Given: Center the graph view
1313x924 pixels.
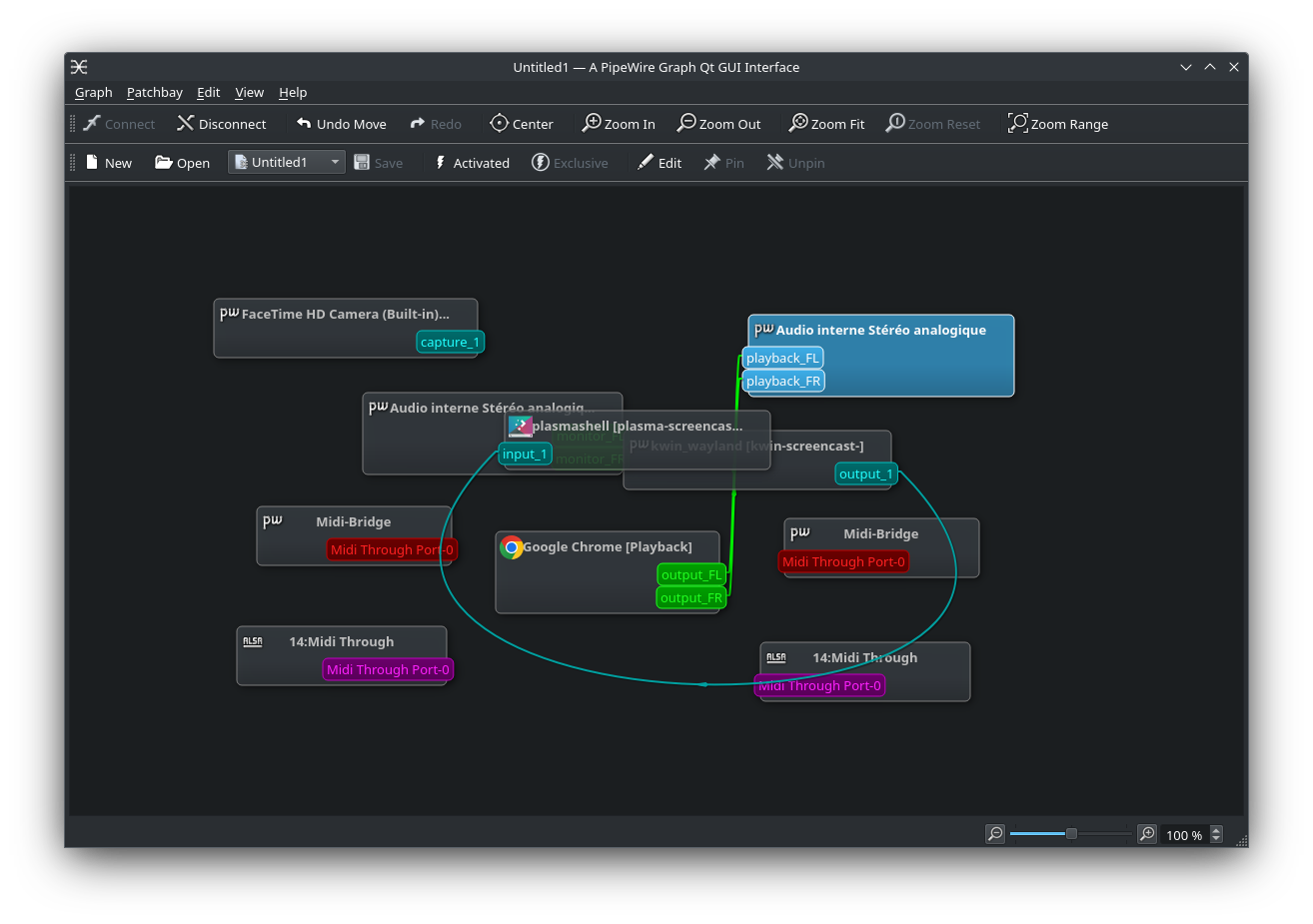Looking at the screenshot, I should click(x=522, y=124).
